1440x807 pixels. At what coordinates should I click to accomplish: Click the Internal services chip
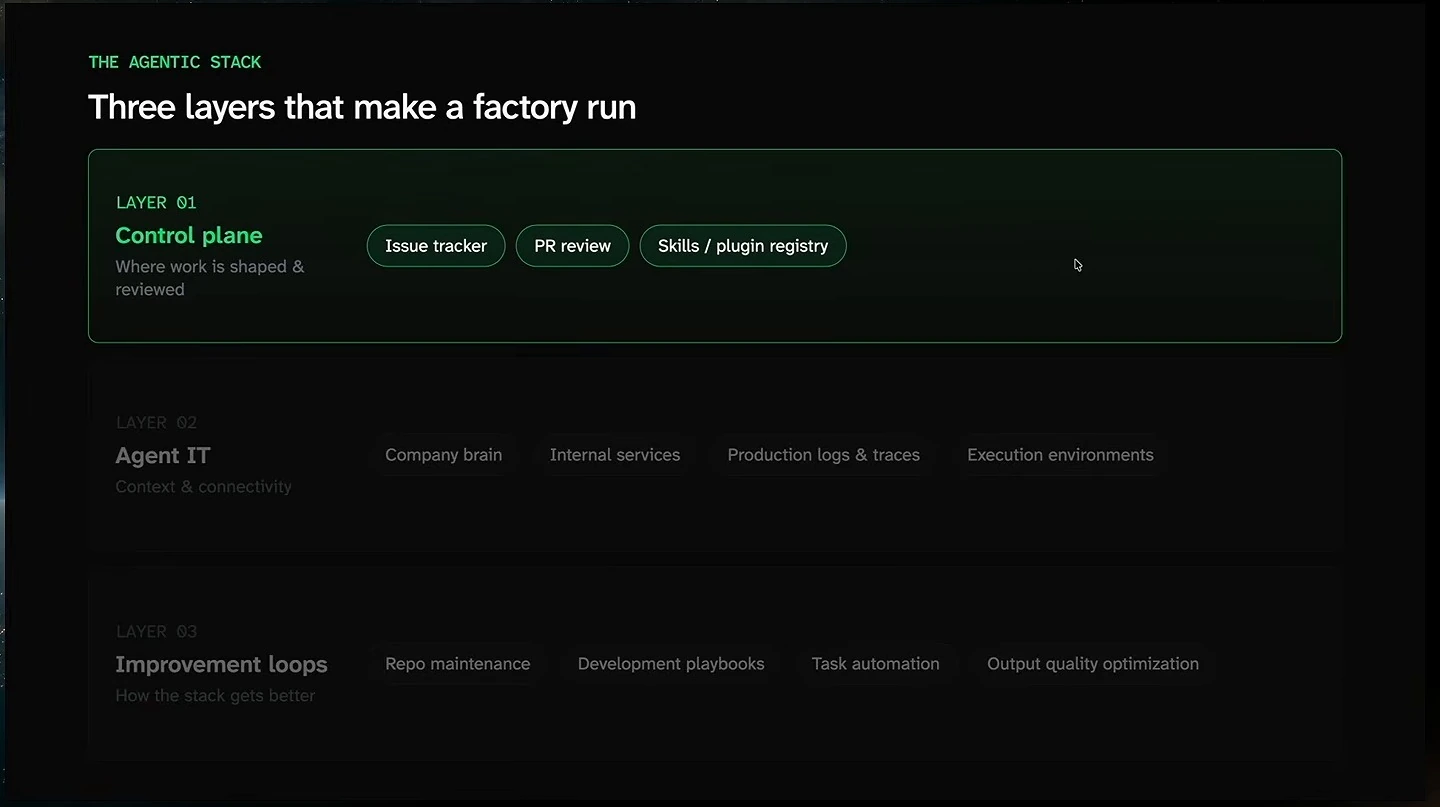pyautogui.click(x=615, y=455)
